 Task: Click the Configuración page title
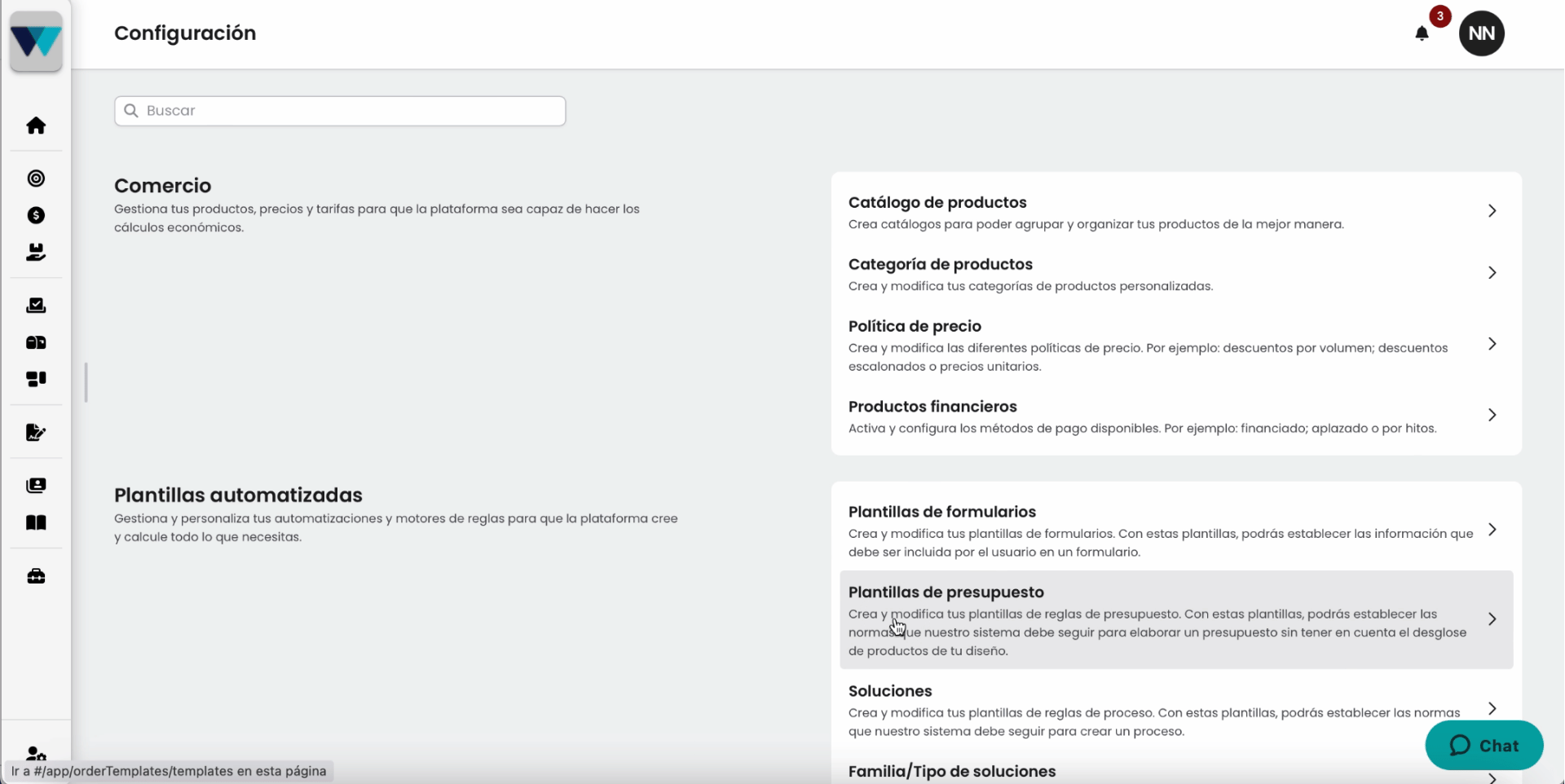point(185,33)
